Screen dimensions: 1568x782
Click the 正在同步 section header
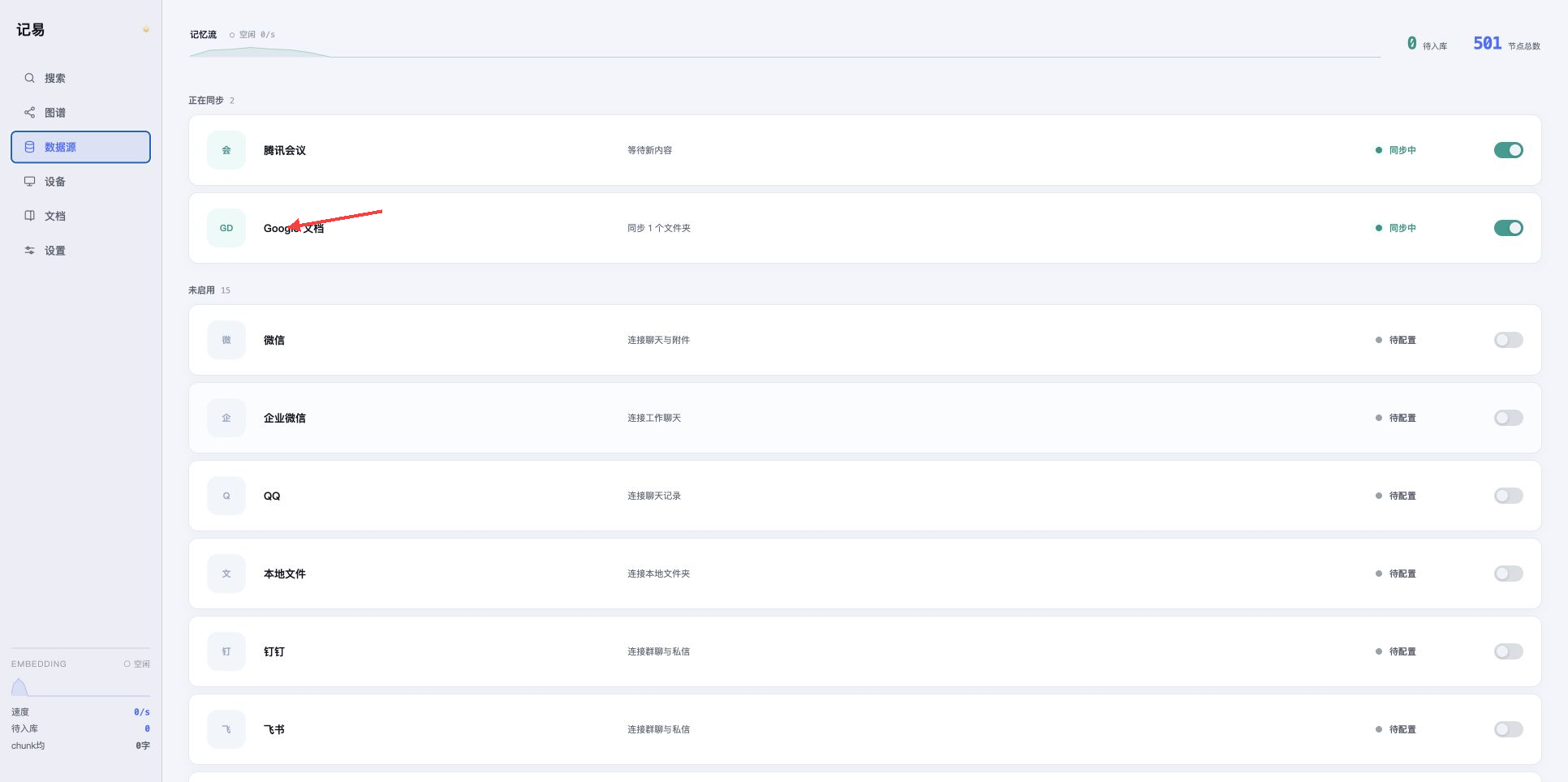click(x=211, y=101)
